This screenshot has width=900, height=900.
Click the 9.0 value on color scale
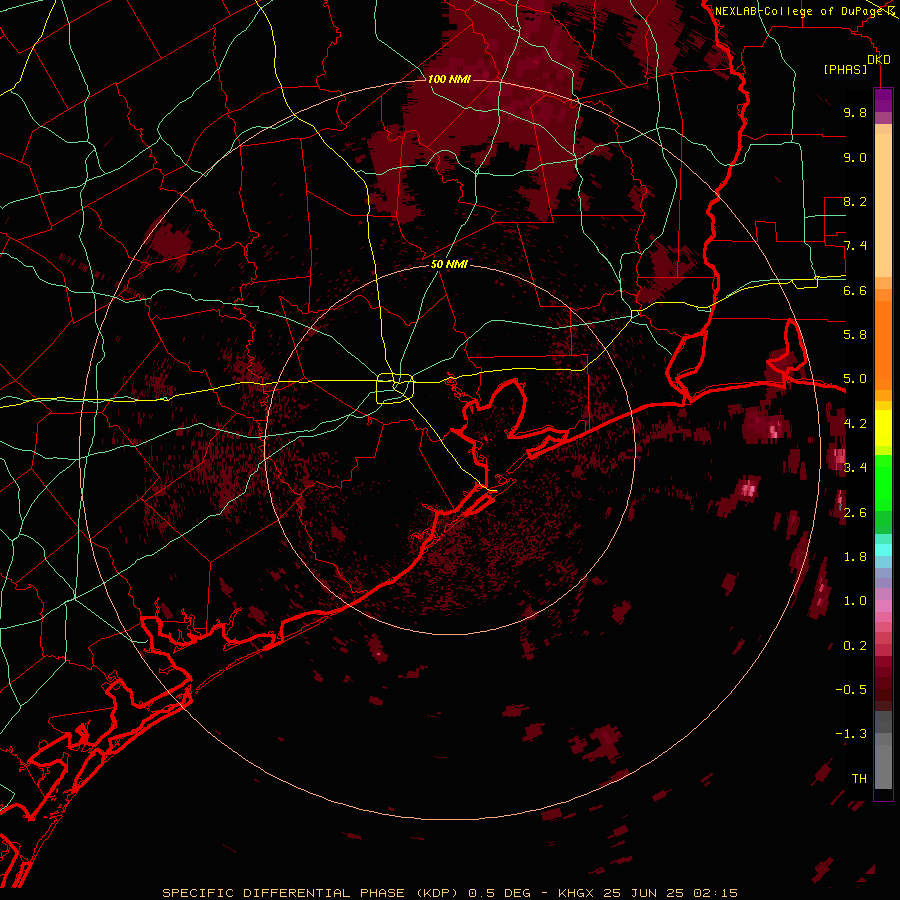tap(855, 157)
